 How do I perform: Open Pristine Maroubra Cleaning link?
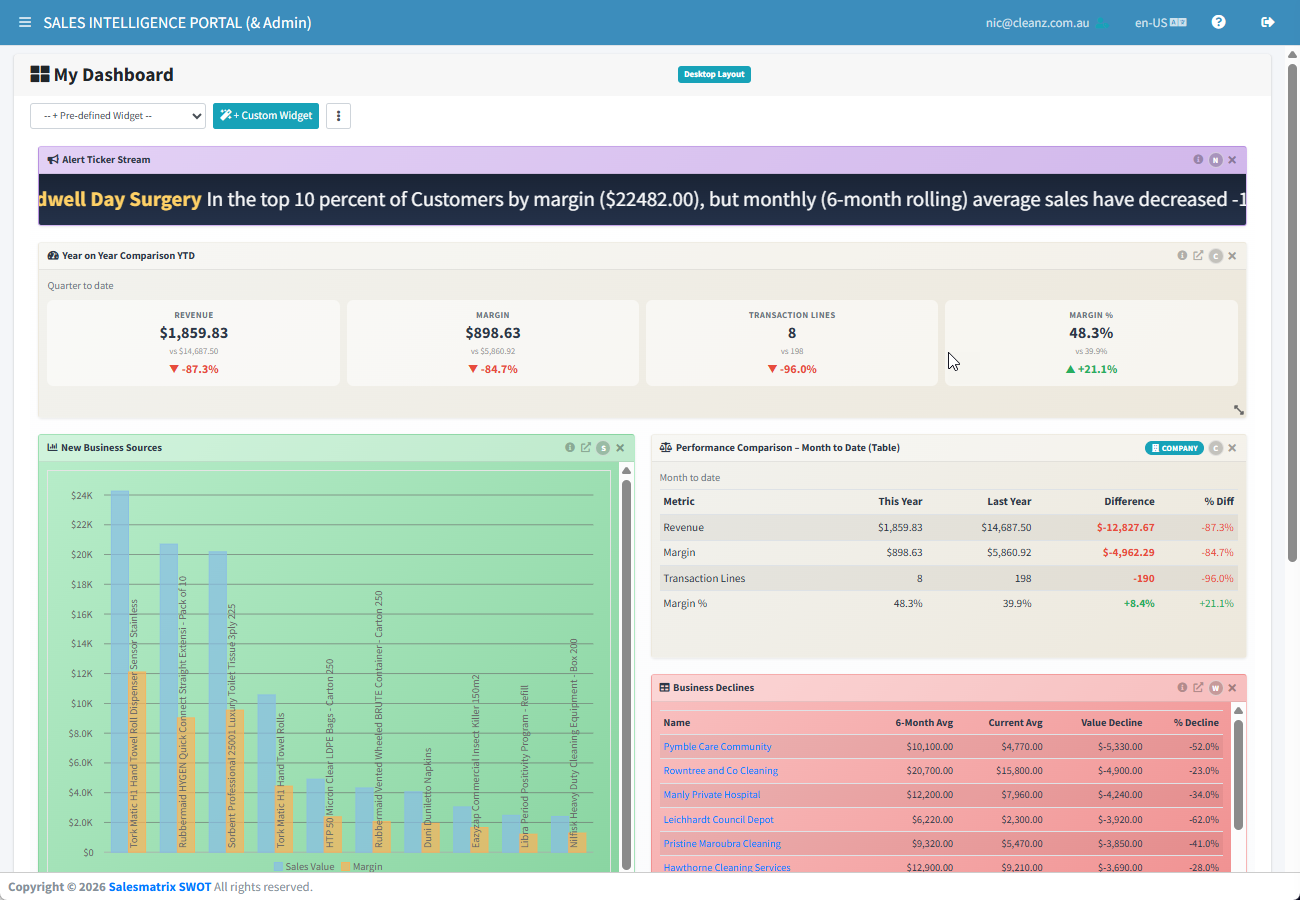pyautogui.click(x=722, y=844)
